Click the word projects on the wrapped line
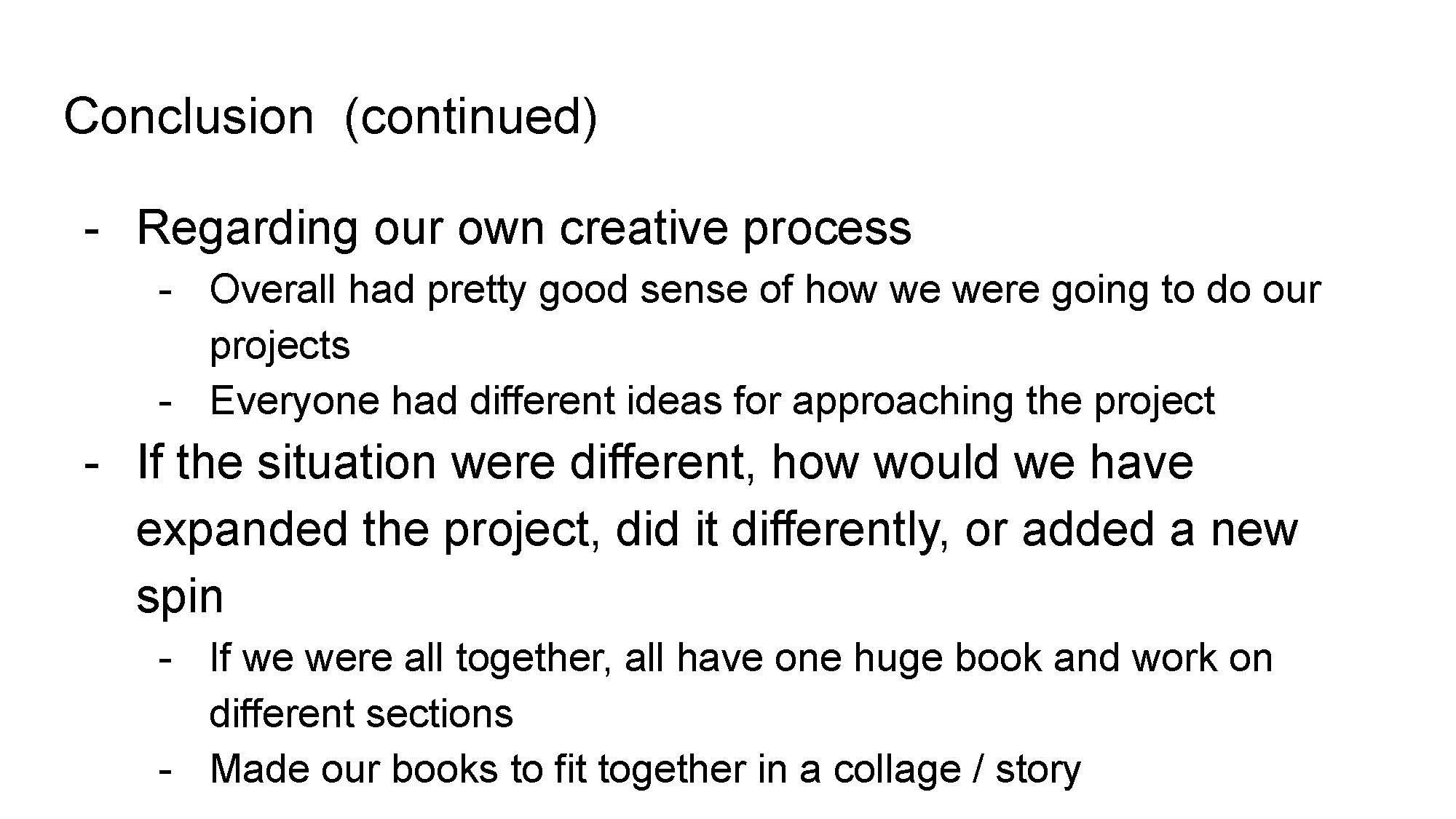Image resolution: width=1456 pixels, height=819 pixels. point(280,346)
